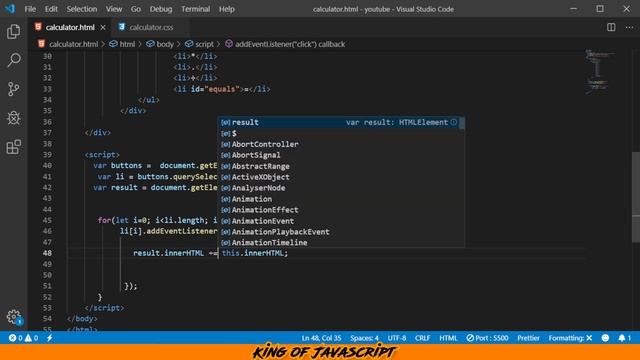Click line number 39
Screen dimensions: 640x360
click(x=47, y=155)
